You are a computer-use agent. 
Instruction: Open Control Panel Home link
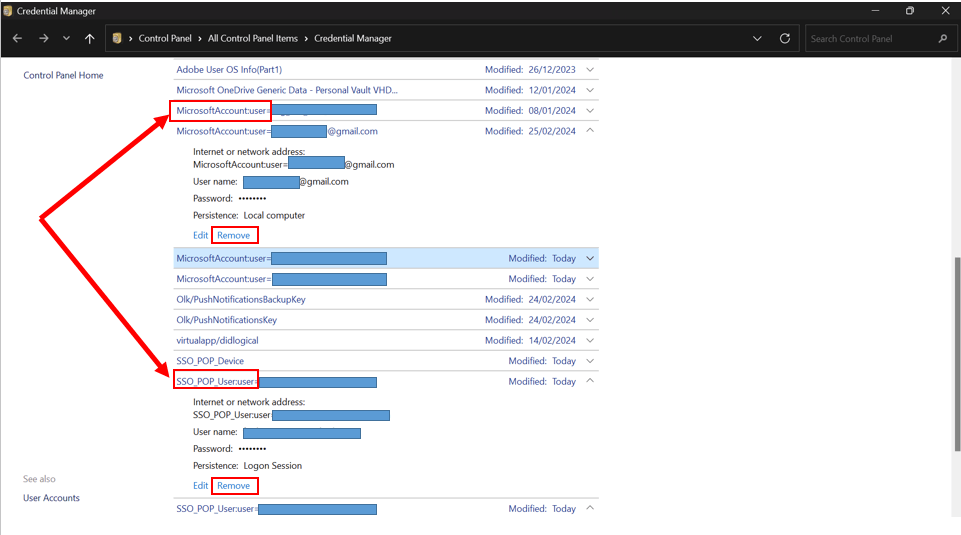(x=63, y=75)
